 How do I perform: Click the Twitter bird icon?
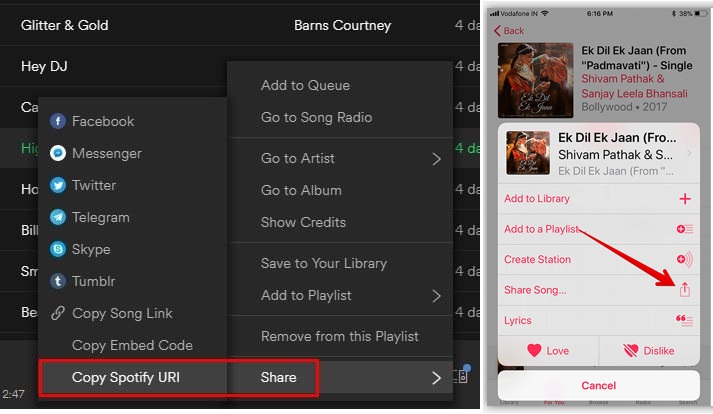pos(58,185)
